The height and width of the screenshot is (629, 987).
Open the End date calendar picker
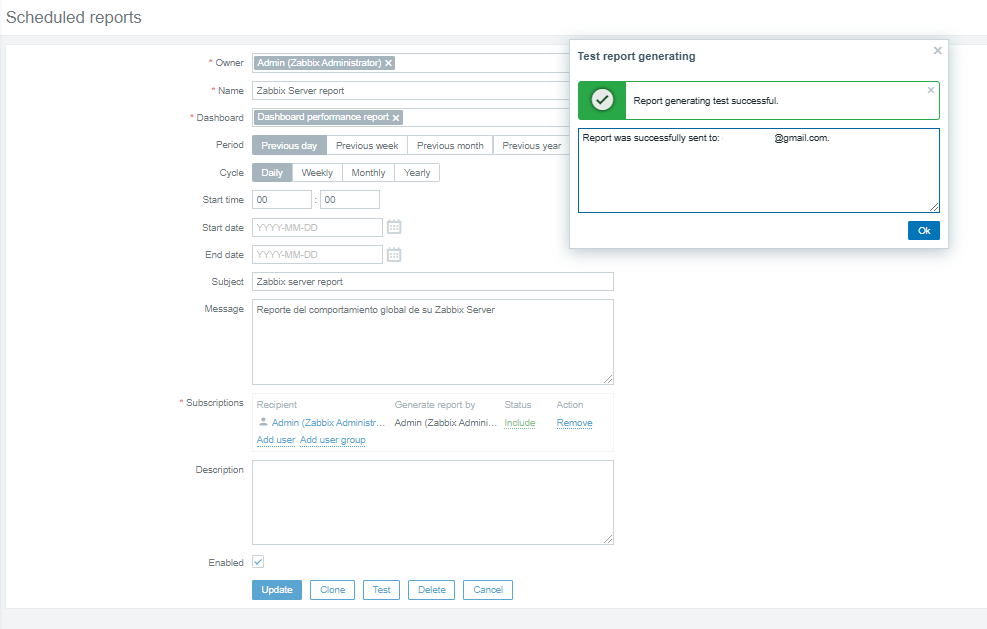pyautogui.click(x=394, y=255)
